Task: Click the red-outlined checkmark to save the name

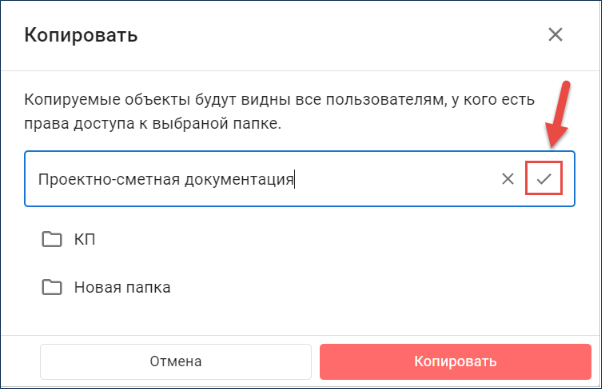Action: pyautogui.click(x=544, y=178)
